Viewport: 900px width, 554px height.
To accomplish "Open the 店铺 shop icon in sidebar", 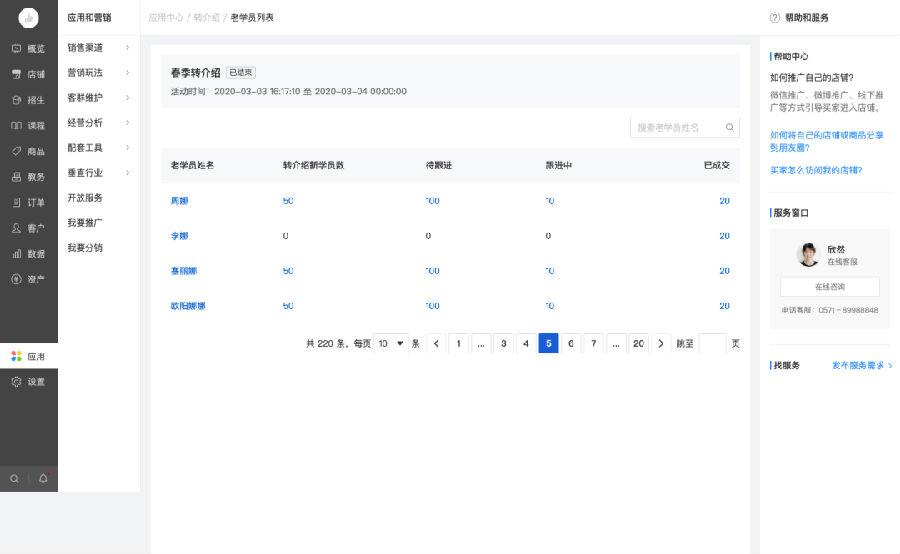I will pos(17,74).
